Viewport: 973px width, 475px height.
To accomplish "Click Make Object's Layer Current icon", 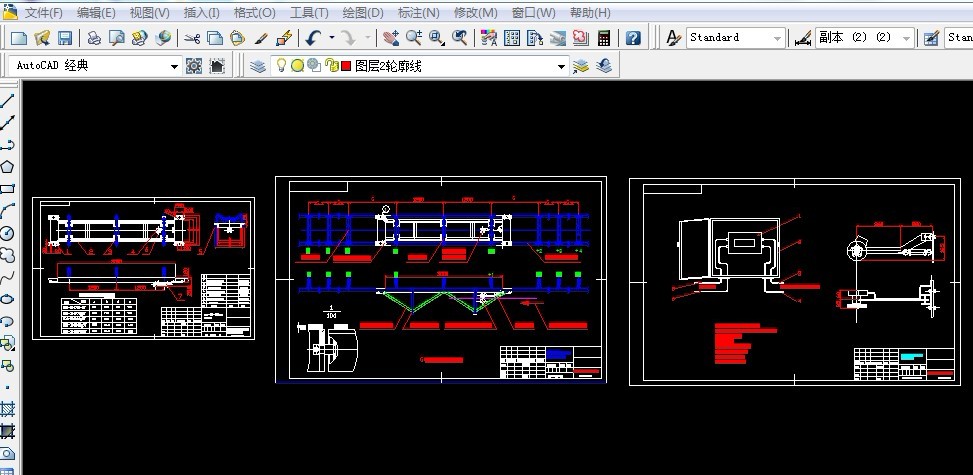I will point(581,66).
